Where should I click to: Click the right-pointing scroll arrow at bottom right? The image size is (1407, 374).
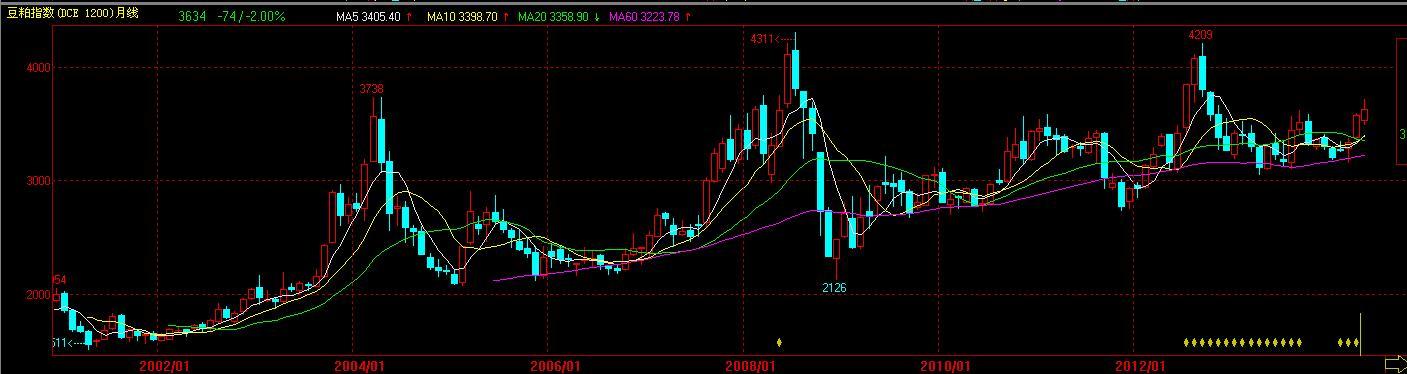tap(1394, 363)
